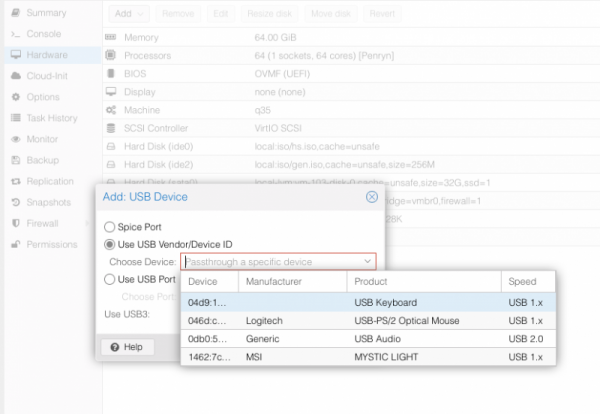Choose the MSI MYSTIC LIGHT row

tap(368, 357)
